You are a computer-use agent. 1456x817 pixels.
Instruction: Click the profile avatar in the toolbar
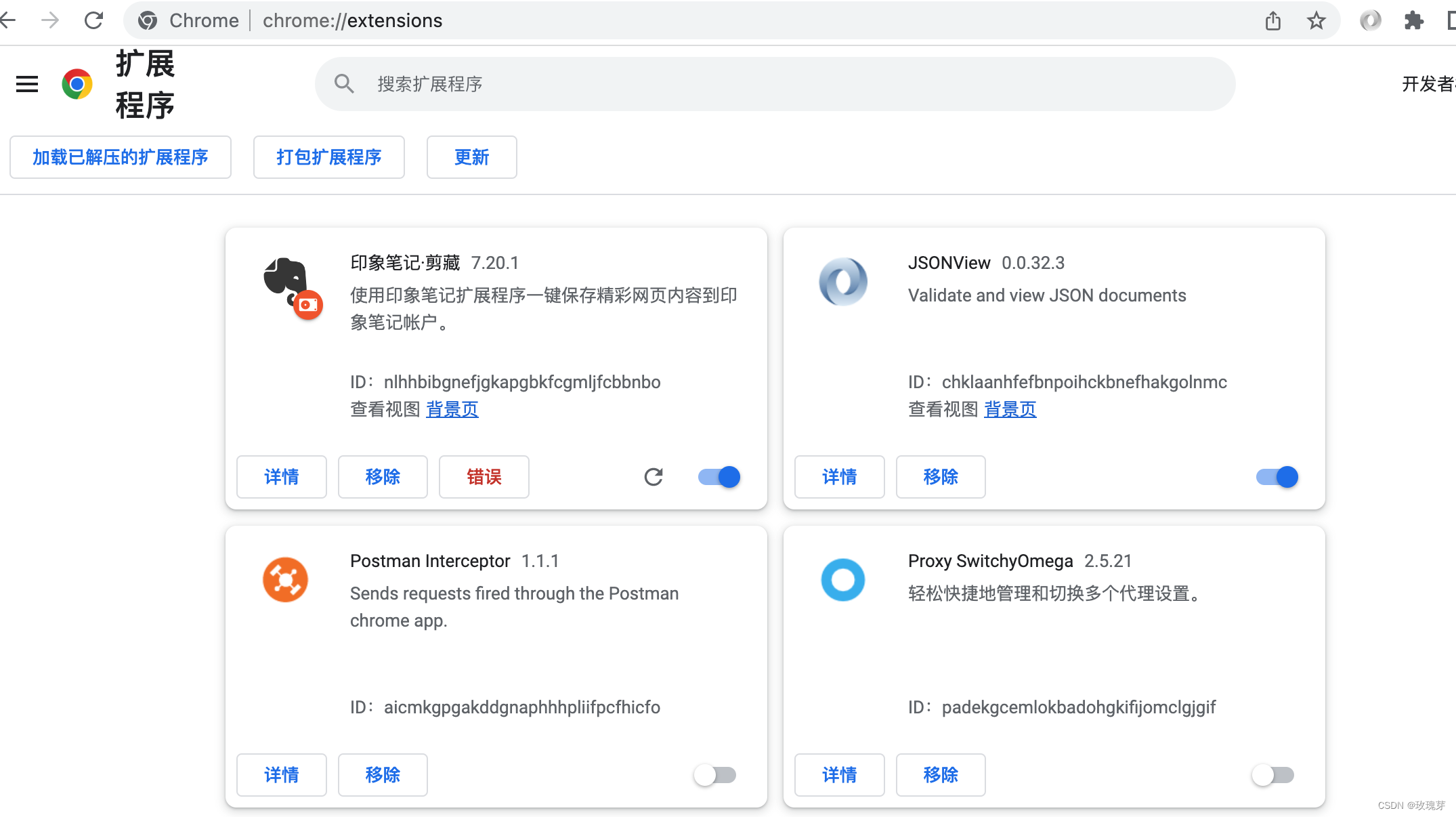(1369, 20)
